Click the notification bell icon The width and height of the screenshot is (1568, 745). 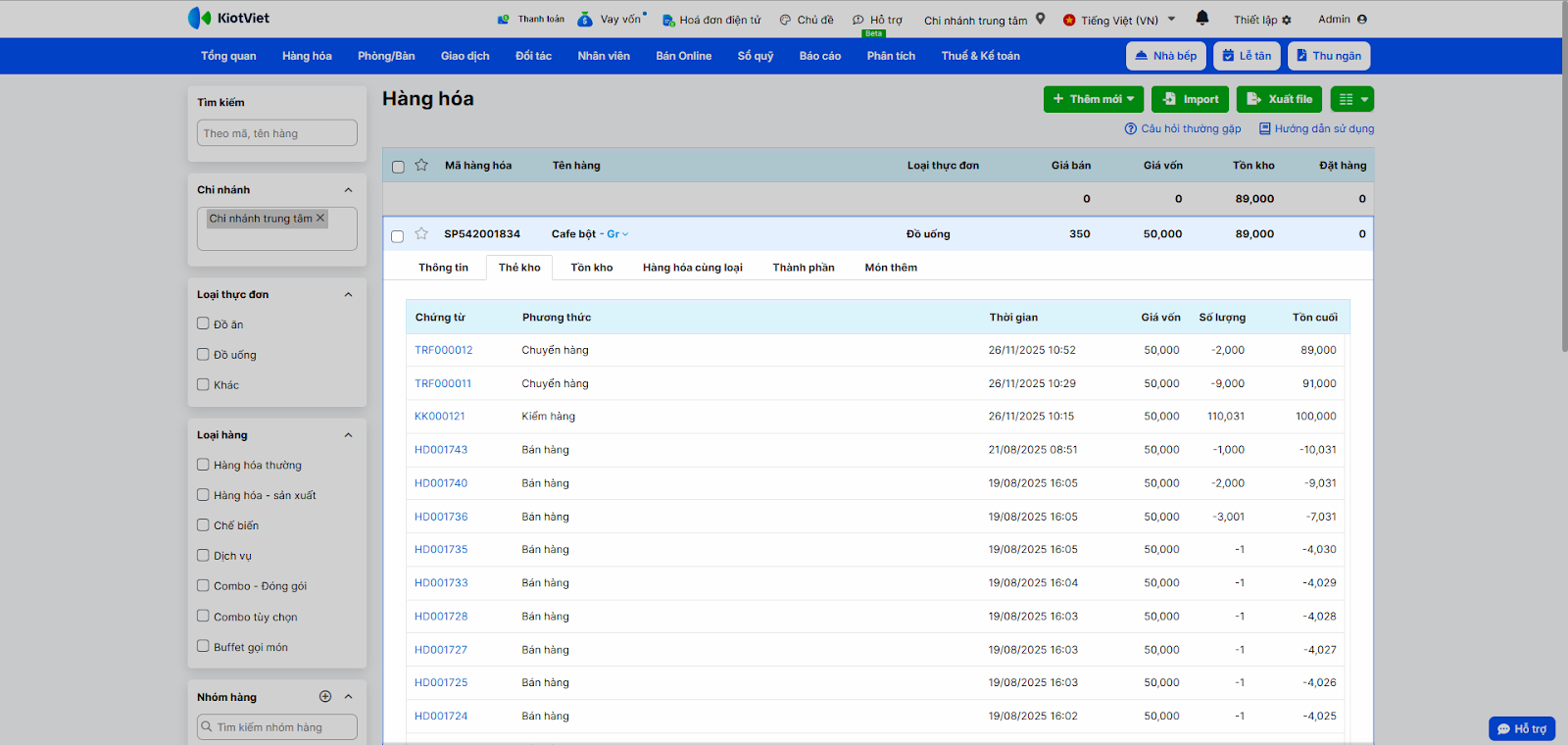[1202, 18]
